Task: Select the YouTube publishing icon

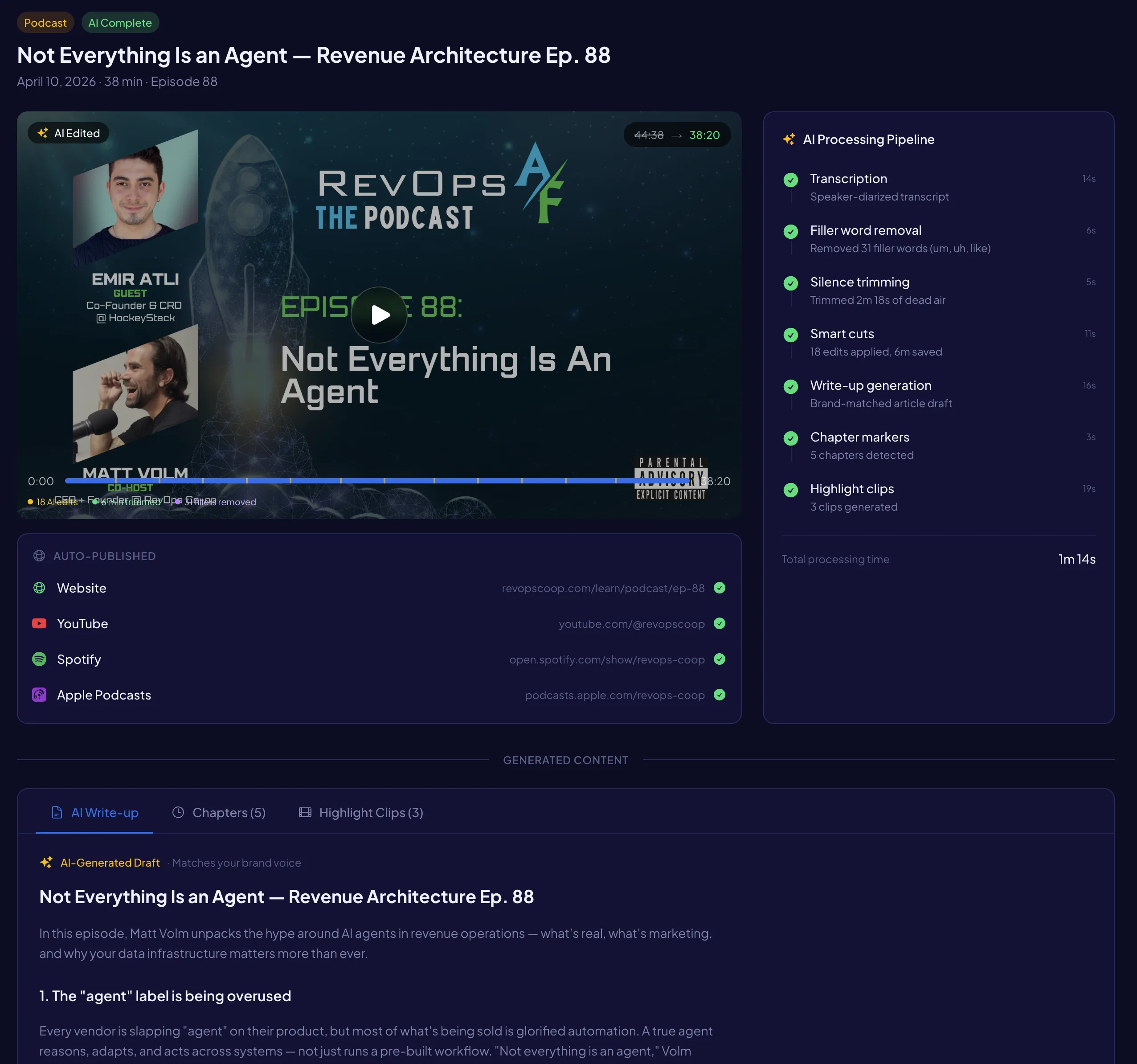Action: point(39,623)
